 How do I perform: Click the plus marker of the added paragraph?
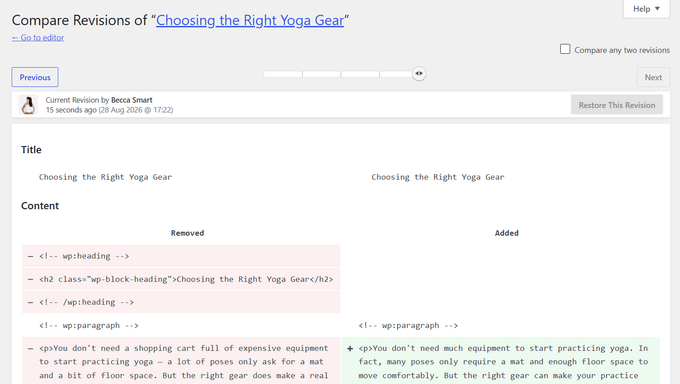(x=350, y=348)
